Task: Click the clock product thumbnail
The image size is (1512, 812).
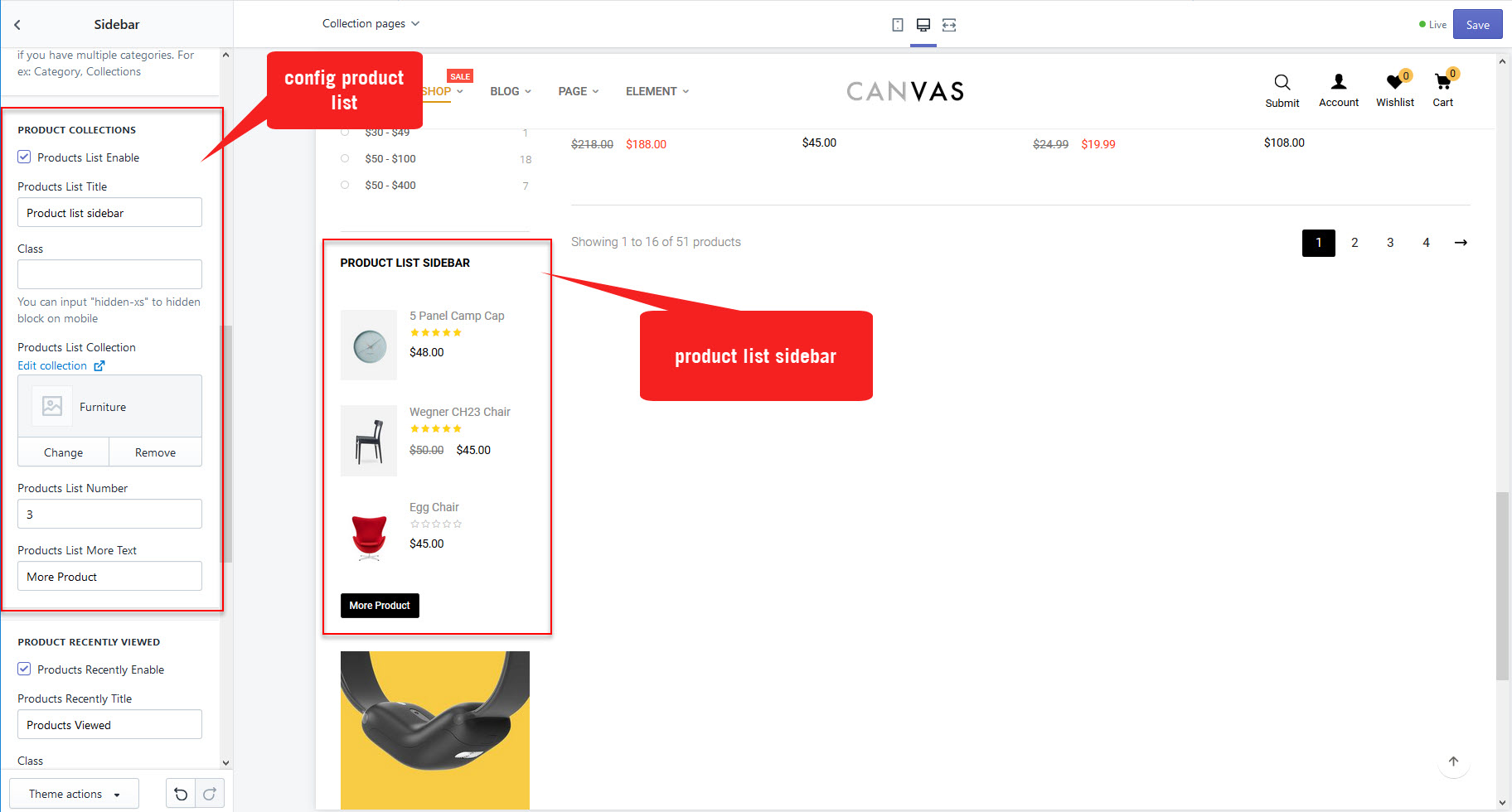Action: 369,346
